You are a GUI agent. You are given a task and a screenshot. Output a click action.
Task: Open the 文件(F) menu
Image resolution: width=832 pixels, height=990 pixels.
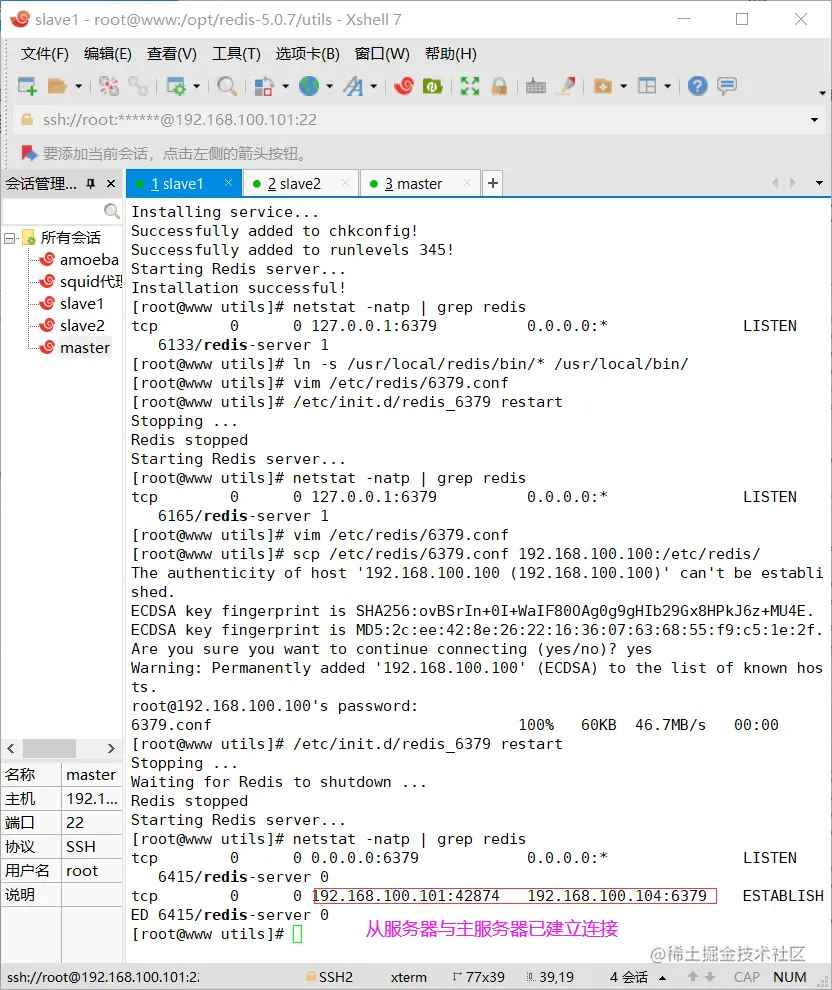click(44, 54)
